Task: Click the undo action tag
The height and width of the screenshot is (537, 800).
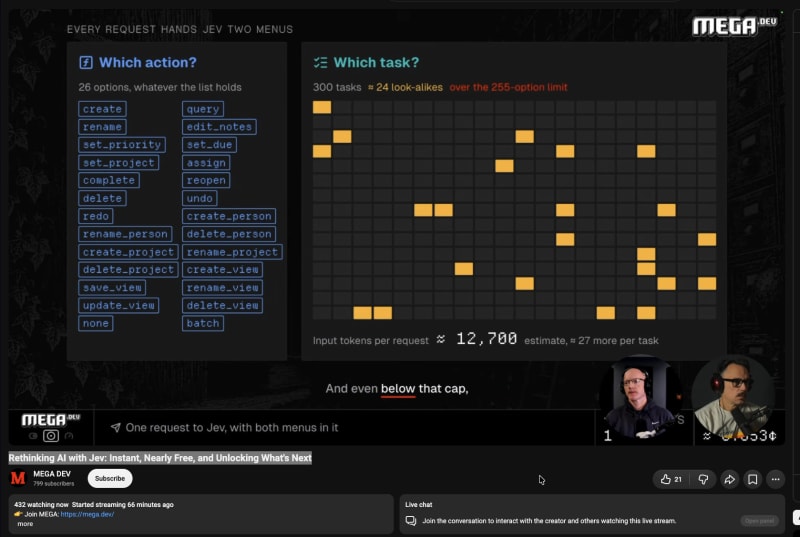Action: click(x=199, y=198)
